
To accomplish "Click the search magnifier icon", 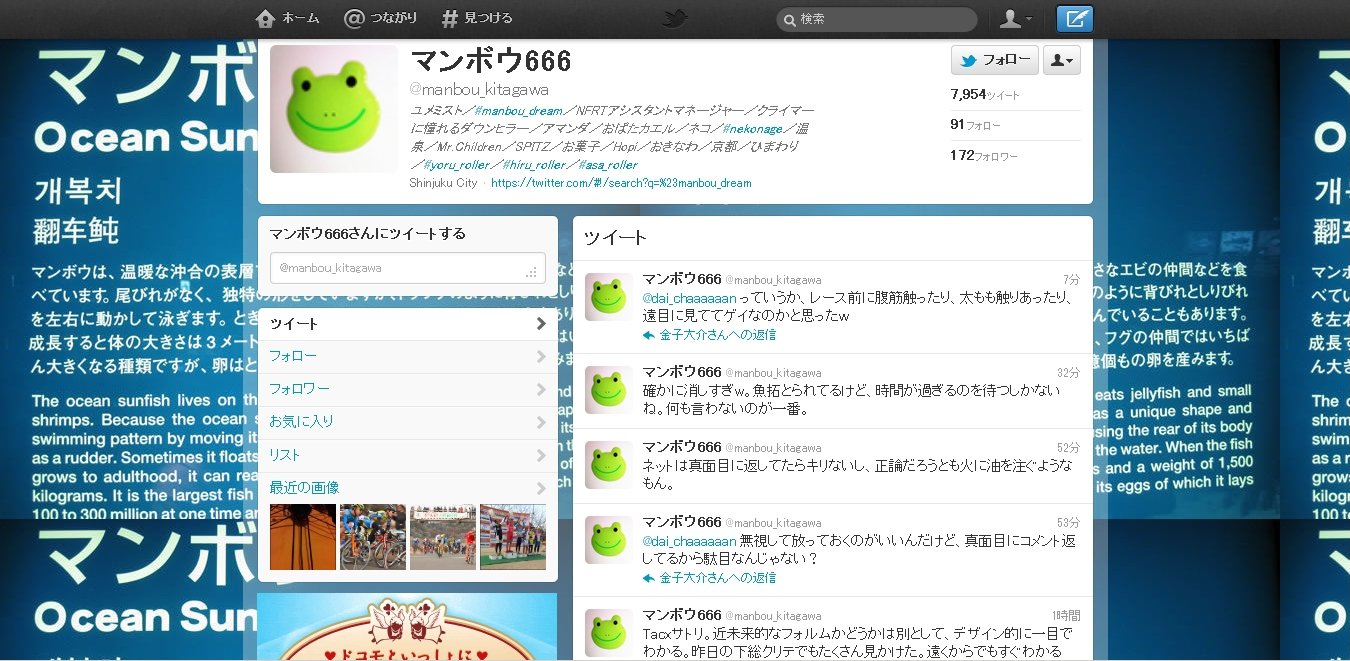I will (789, 20).
